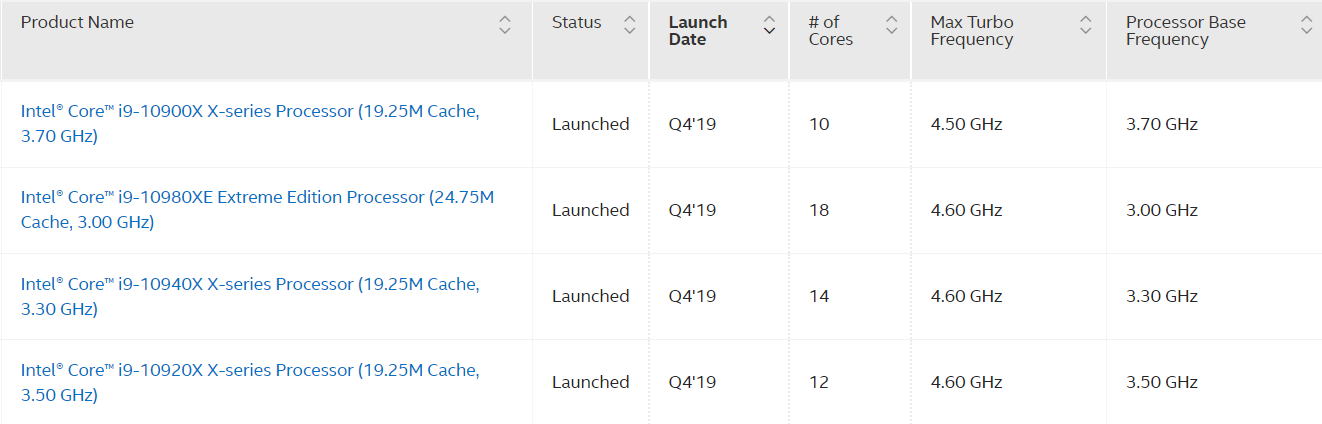Click the # of Cores header text
The image size is (1322, 424).
(x=831, y=31)
